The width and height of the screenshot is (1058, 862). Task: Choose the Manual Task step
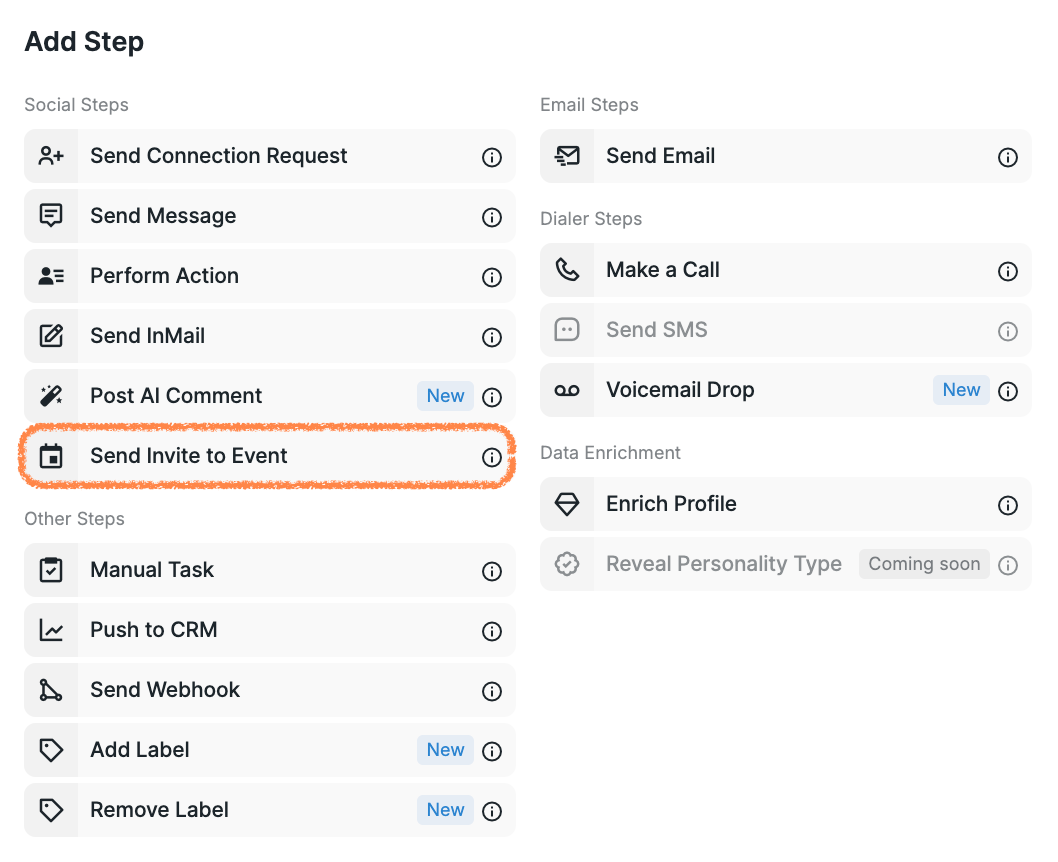[152, 570]
